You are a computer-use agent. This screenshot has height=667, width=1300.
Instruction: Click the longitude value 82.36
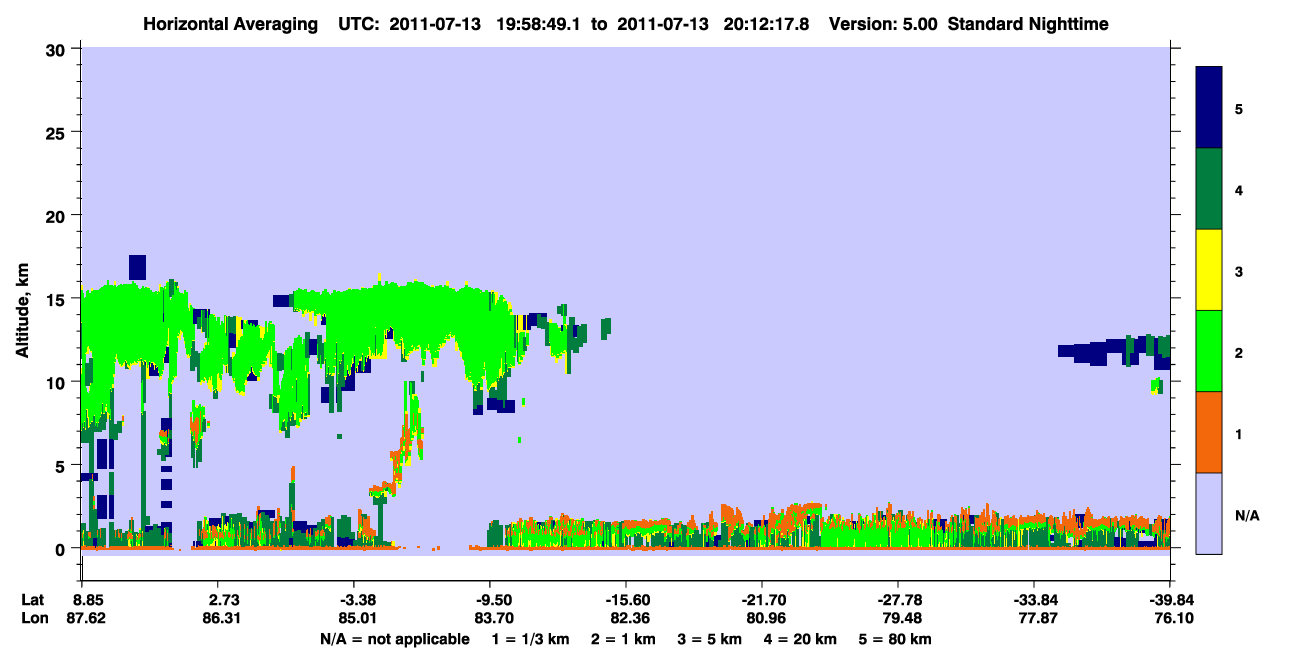pos(629,619)
